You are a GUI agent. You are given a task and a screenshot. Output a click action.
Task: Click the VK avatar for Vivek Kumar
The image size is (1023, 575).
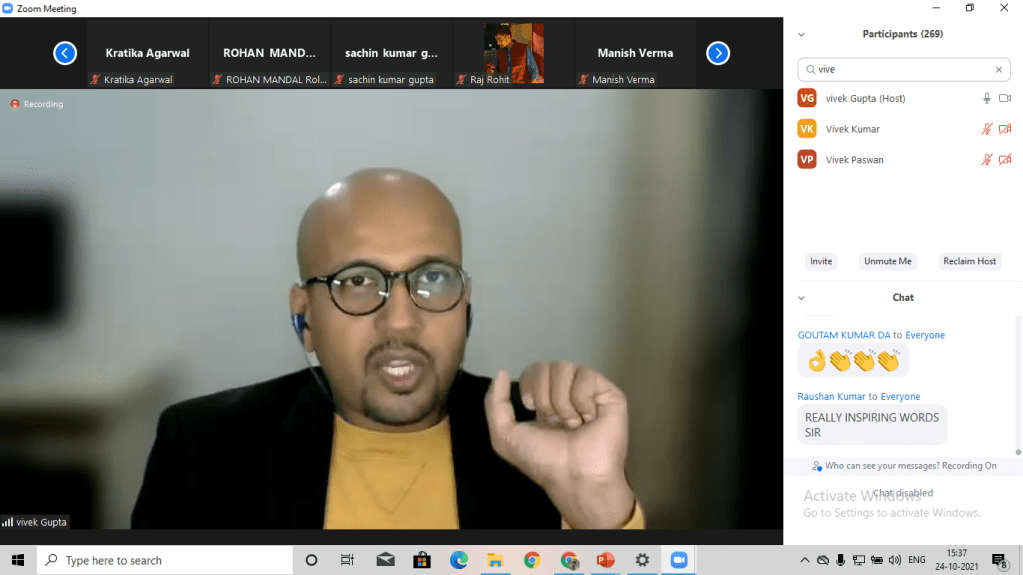coord(807,129)
